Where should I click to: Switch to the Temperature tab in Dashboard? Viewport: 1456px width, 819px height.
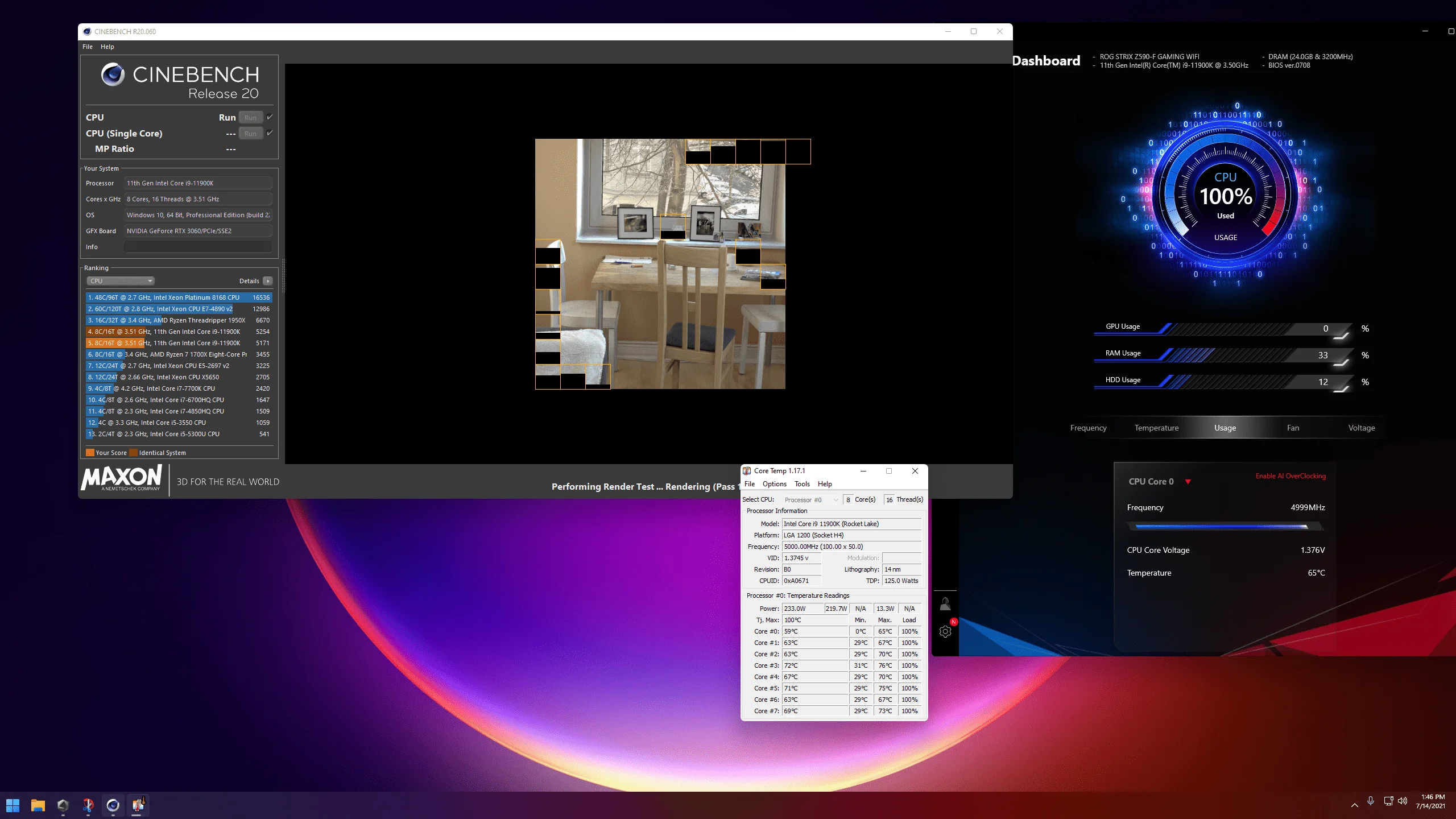1156,428
